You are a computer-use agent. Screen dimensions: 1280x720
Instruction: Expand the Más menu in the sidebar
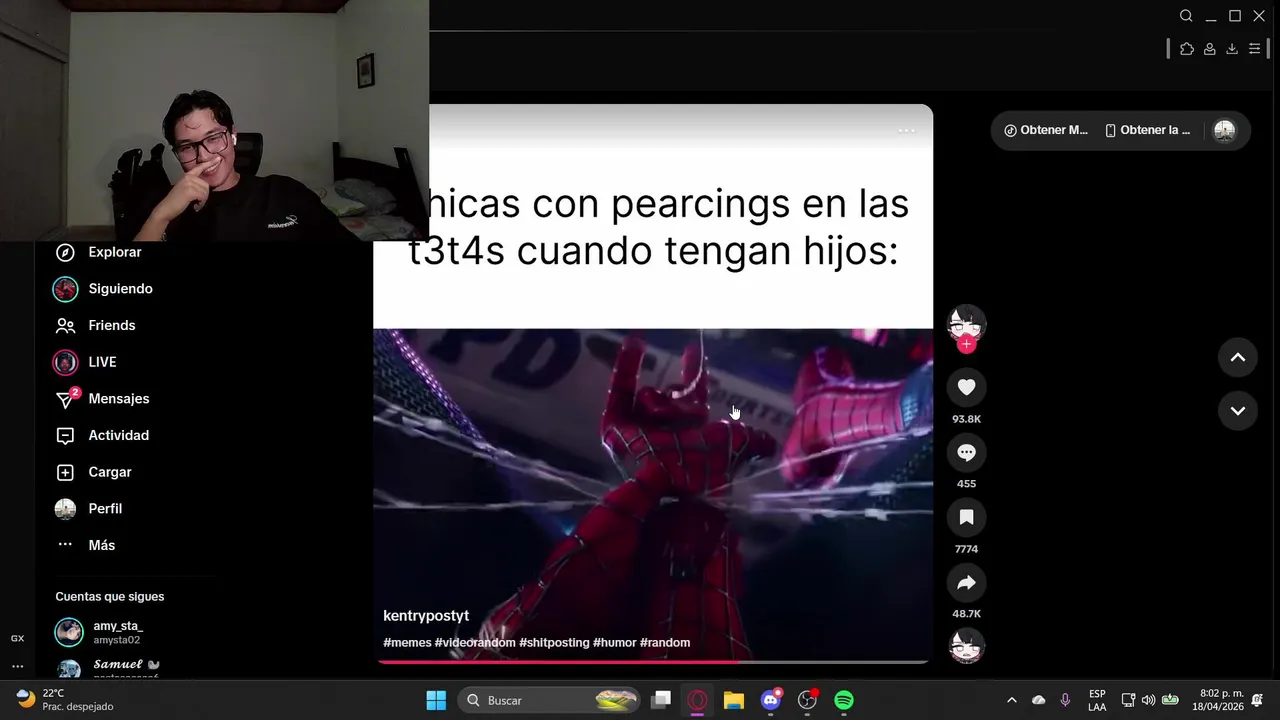click(x=86, y=545)
